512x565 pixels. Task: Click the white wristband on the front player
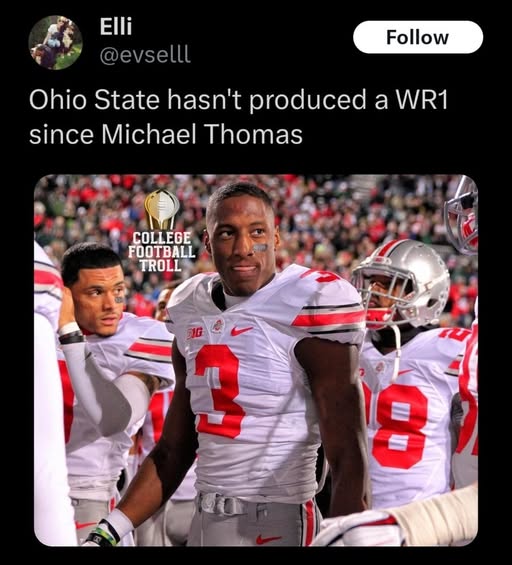coord(117,525)
